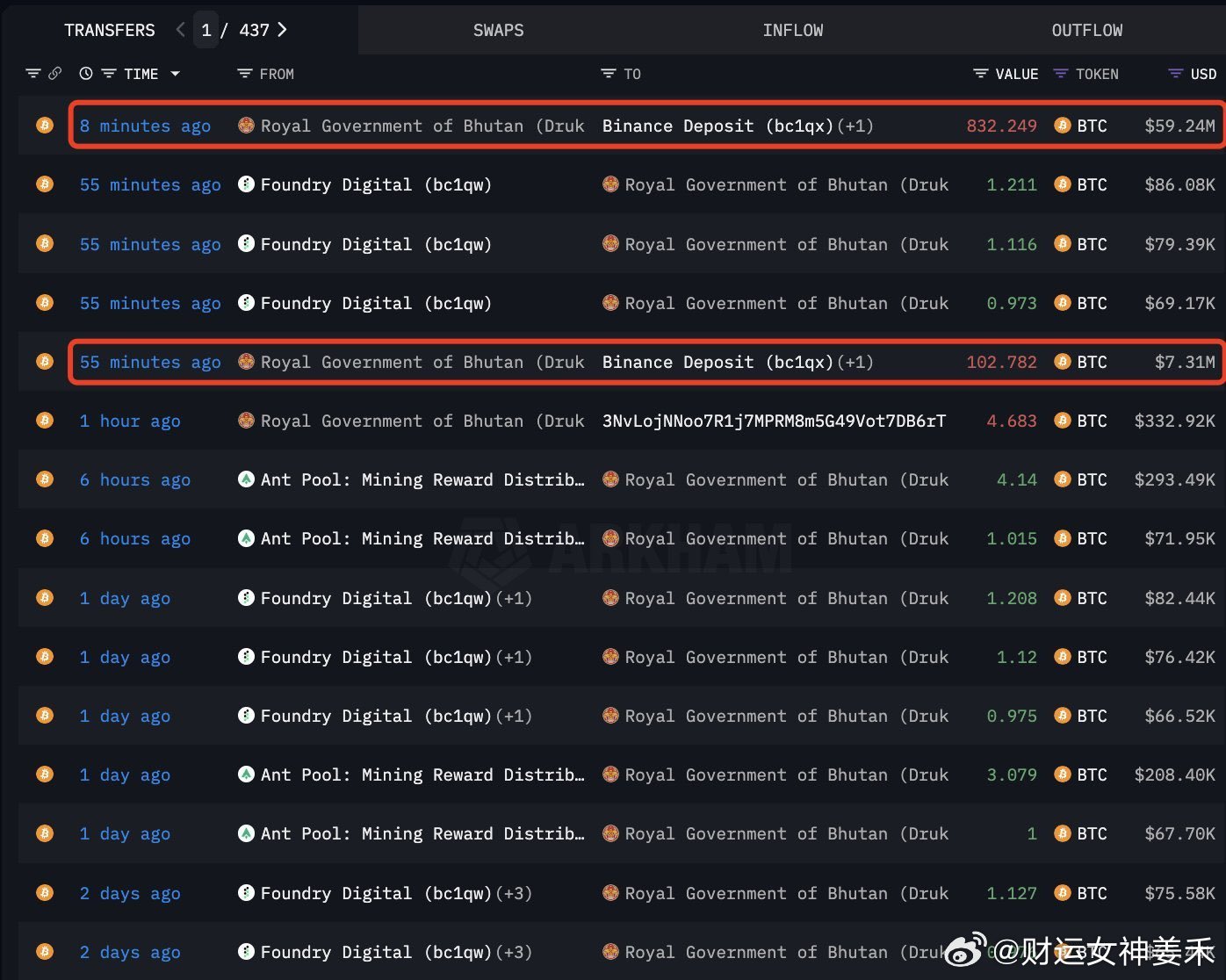Edit the page number field showing 1

[206, 30]
